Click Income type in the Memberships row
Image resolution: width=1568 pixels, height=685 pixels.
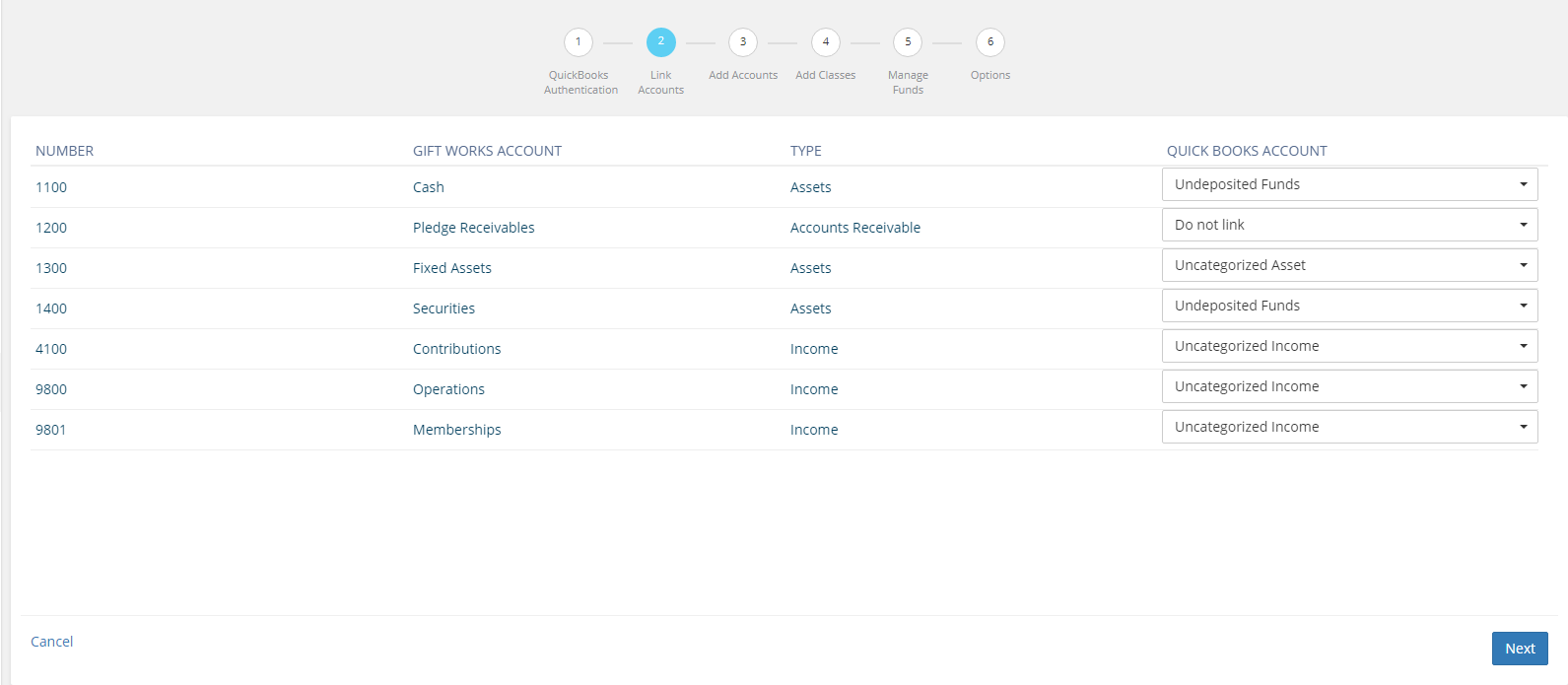814,430
